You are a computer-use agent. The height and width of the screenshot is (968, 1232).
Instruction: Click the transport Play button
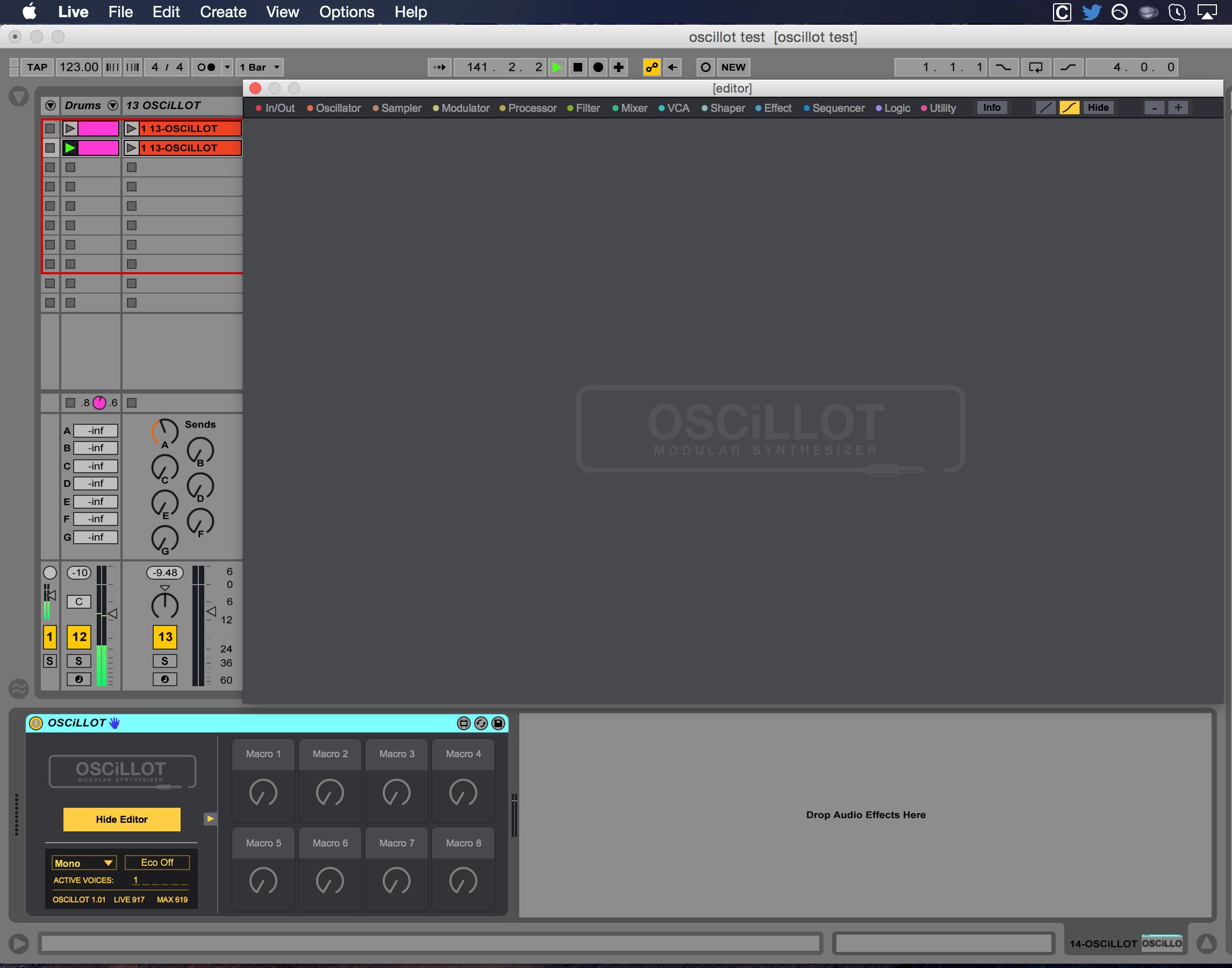pyautogui.click(x=557, y=67)
